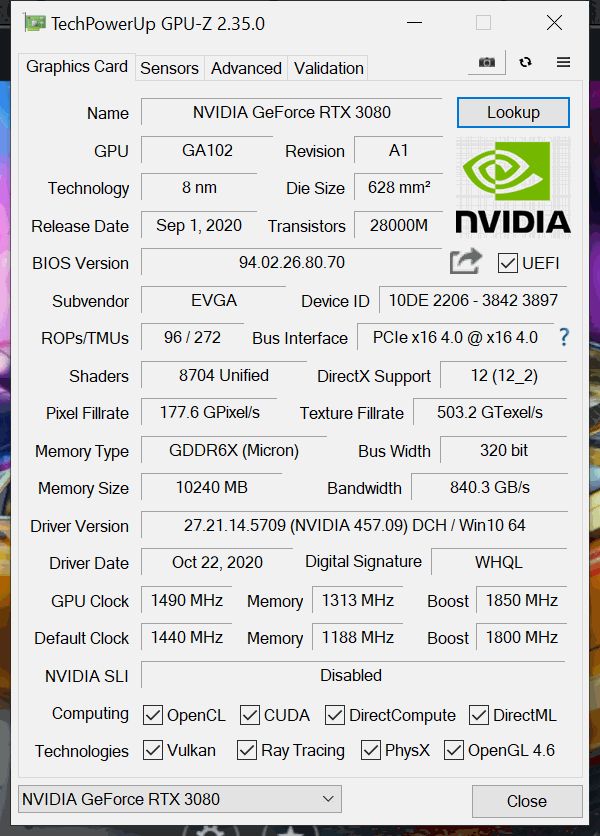Click the Transistors field 28000M
600x836 pixels.
click(x=398, y=225)
